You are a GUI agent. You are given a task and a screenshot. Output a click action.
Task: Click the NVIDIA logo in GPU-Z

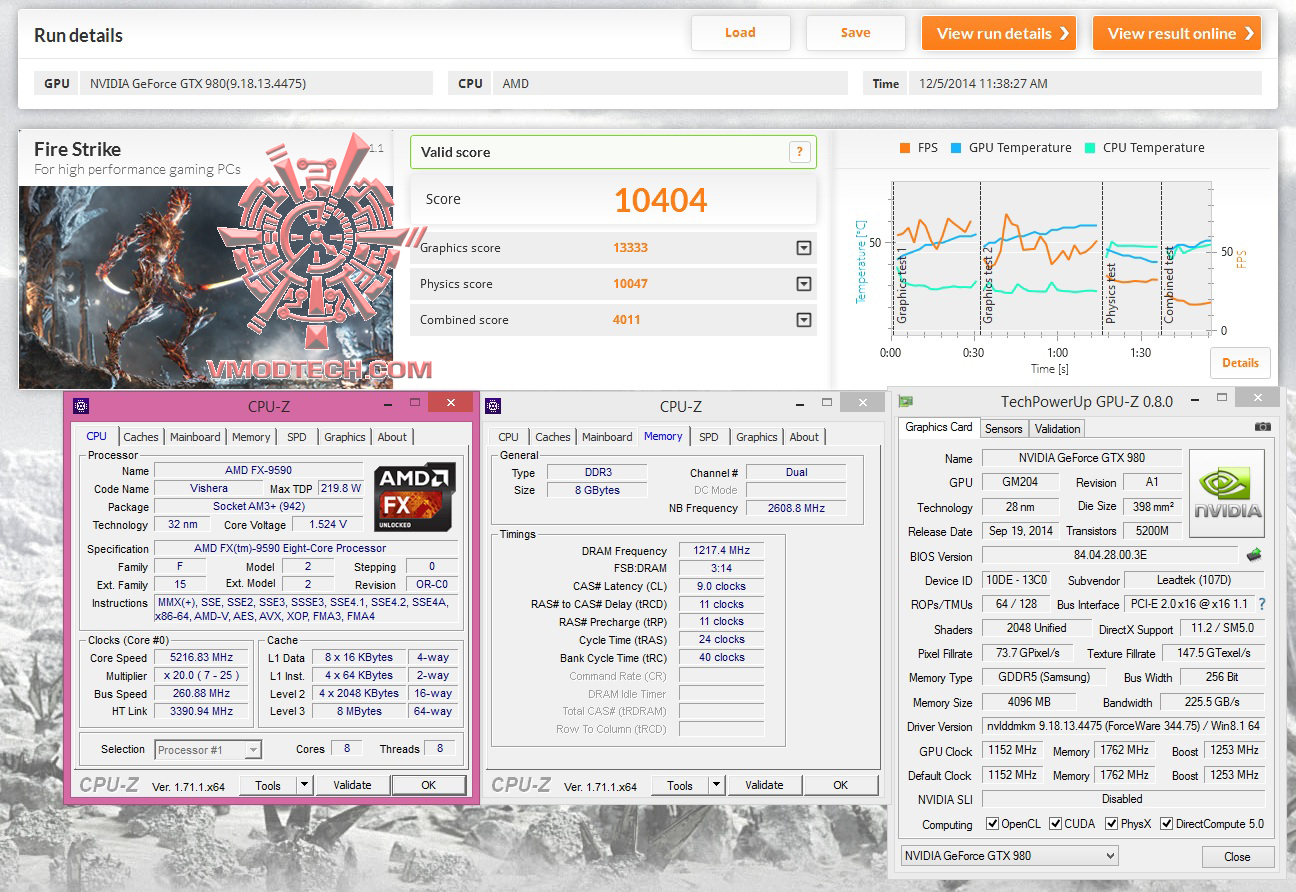click(1227, 494)
